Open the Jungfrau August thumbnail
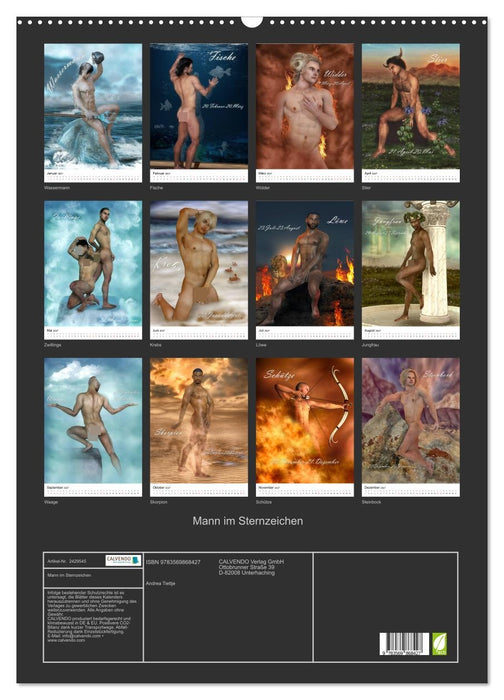The width and height of the screenshot is (504, 700). tap(411, 270)
